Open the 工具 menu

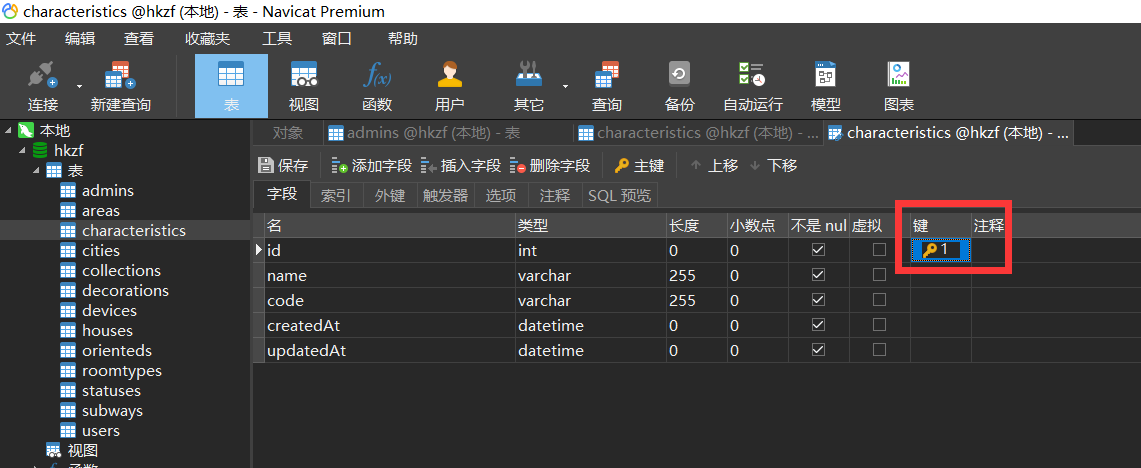[277, 39]
